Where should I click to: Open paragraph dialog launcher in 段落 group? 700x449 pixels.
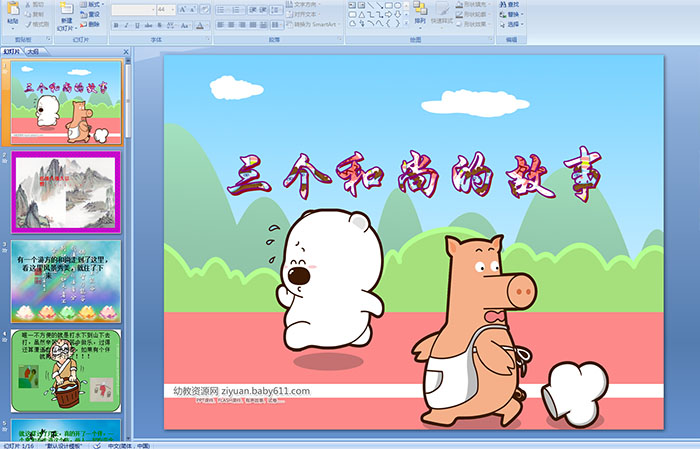click(x=340, y=39)
